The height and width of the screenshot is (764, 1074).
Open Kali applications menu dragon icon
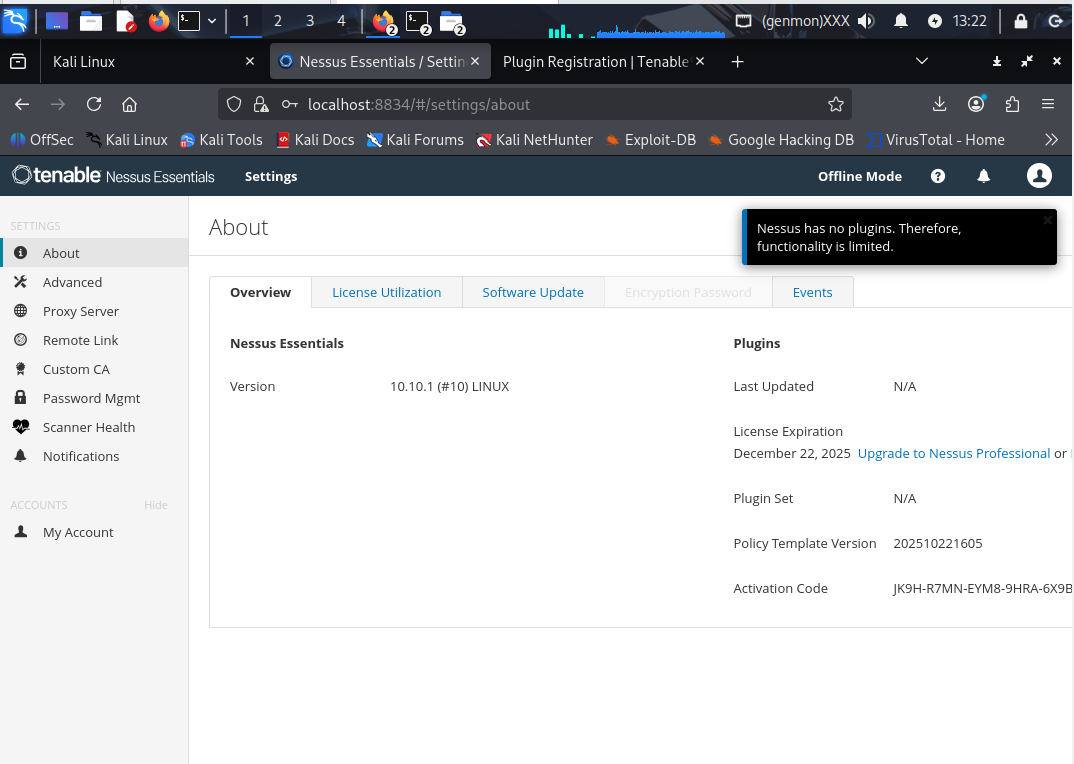click(x=15, y=21)
